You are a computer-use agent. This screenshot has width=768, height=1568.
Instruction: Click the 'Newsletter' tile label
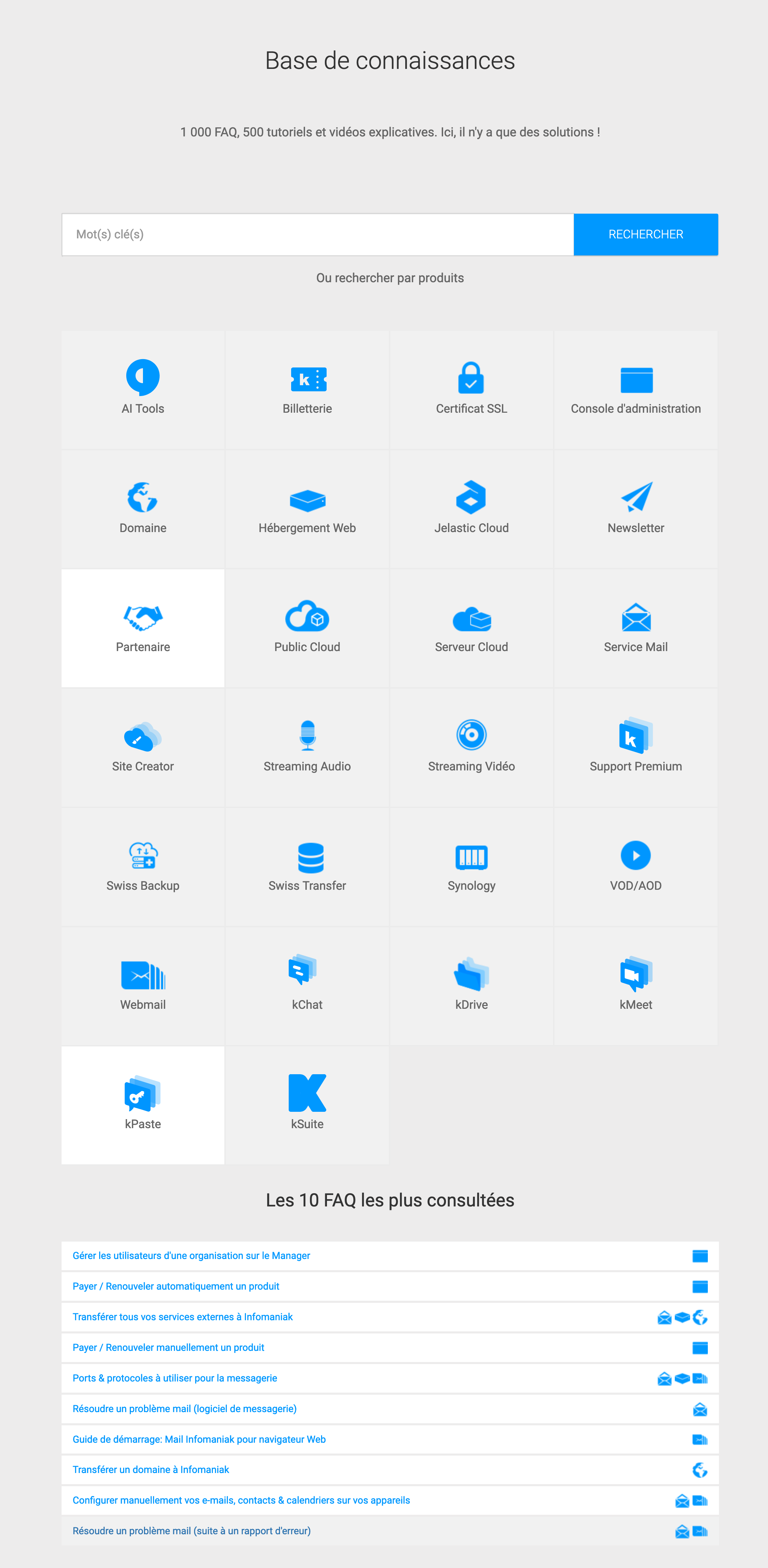pyautogui.click(x=636, y=528)
